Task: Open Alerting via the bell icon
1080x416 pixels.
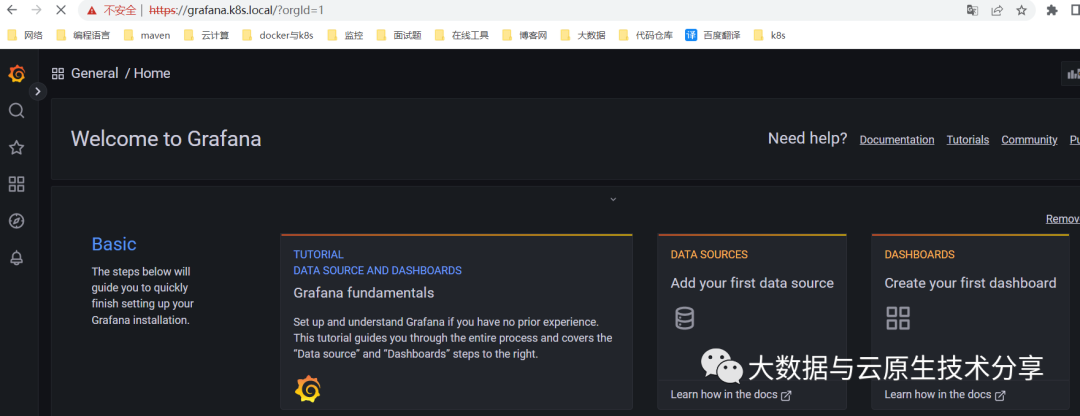Action: coord(17,258)
